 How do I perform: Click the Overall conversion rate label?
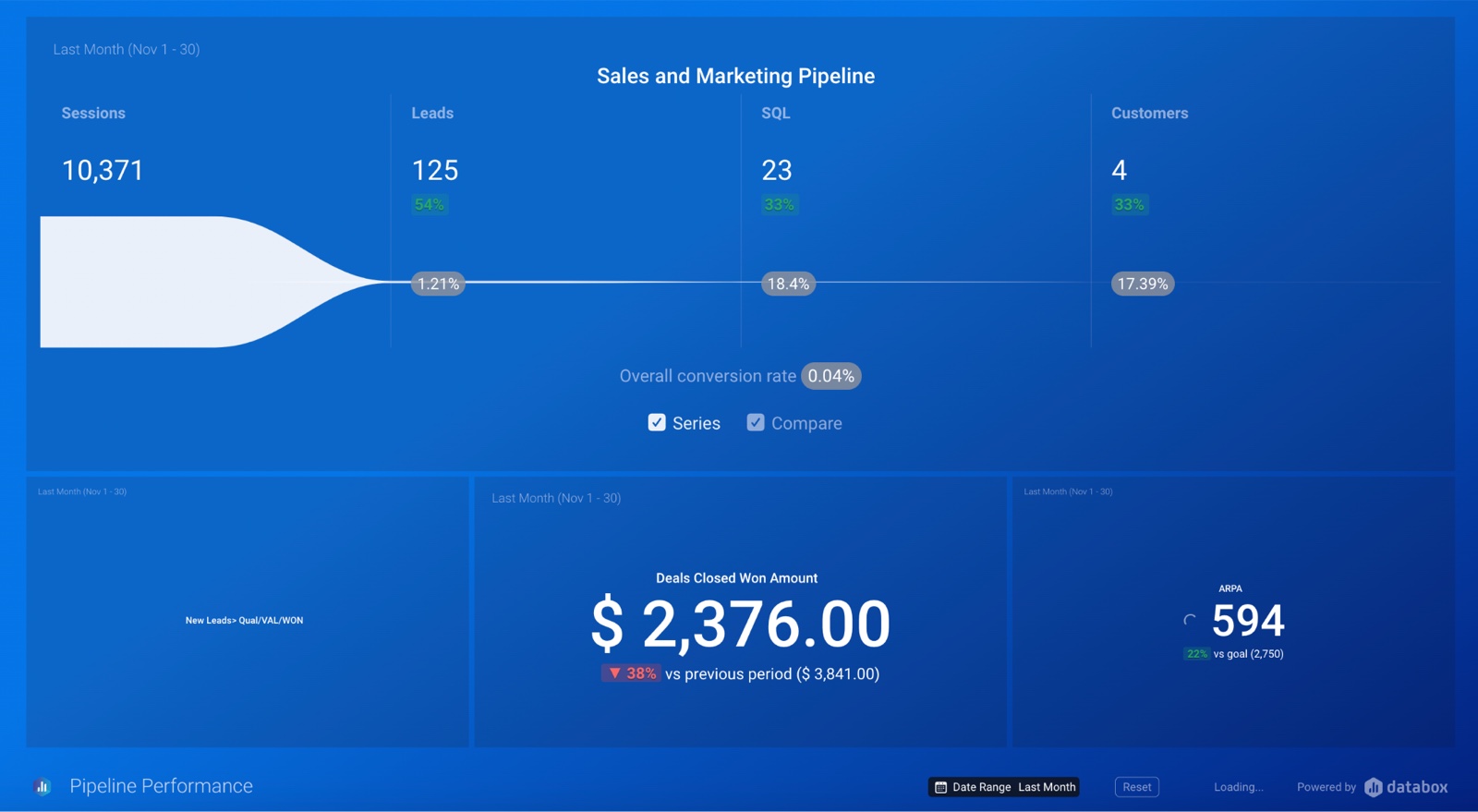[x=708, y=376]
